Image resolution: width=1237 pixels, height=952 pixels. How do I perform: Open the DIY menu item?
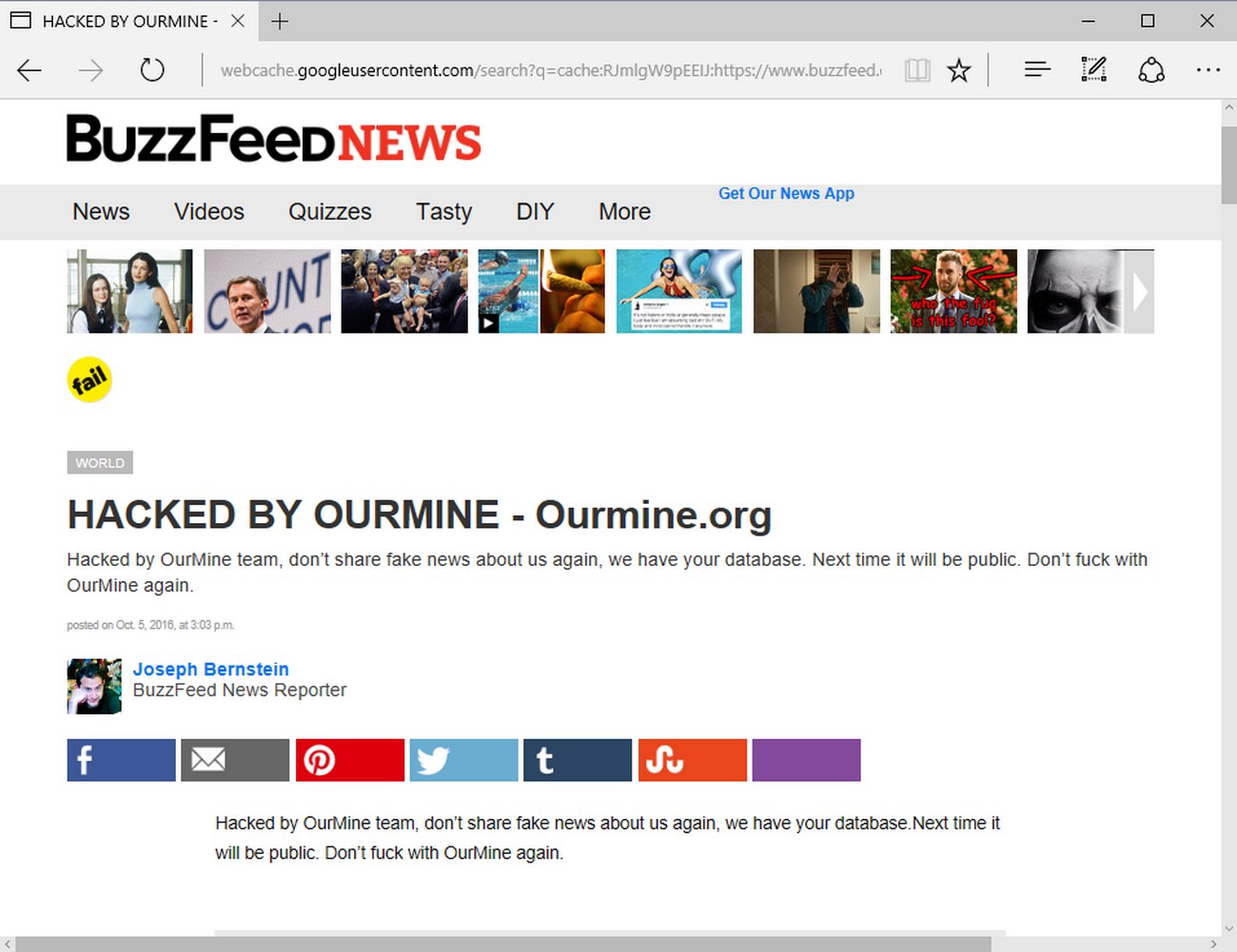(x=535, y=212)
